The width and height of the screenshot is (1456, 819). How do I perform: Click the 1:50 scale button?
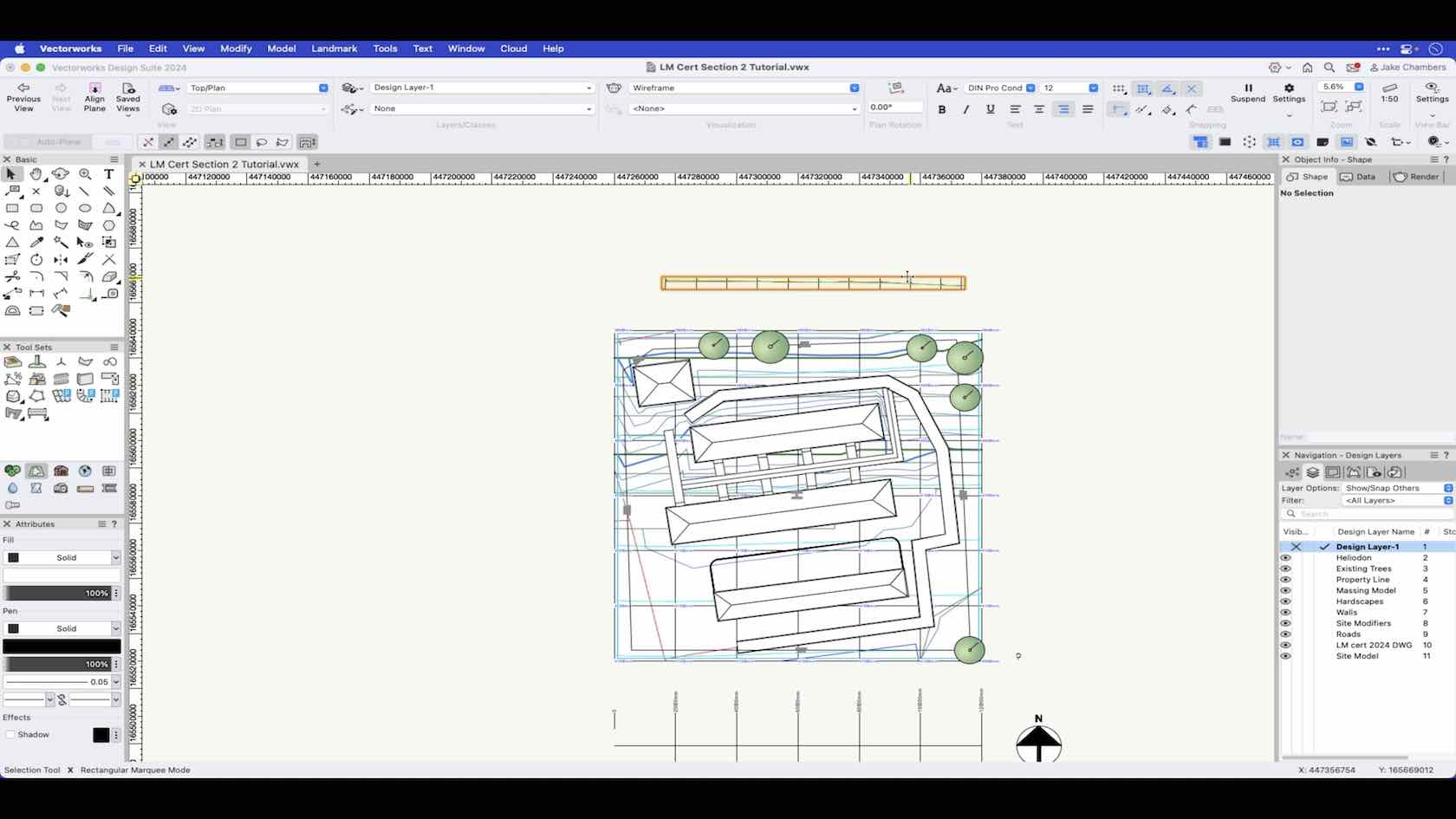pyautogui.click(x=1389, y=93)
